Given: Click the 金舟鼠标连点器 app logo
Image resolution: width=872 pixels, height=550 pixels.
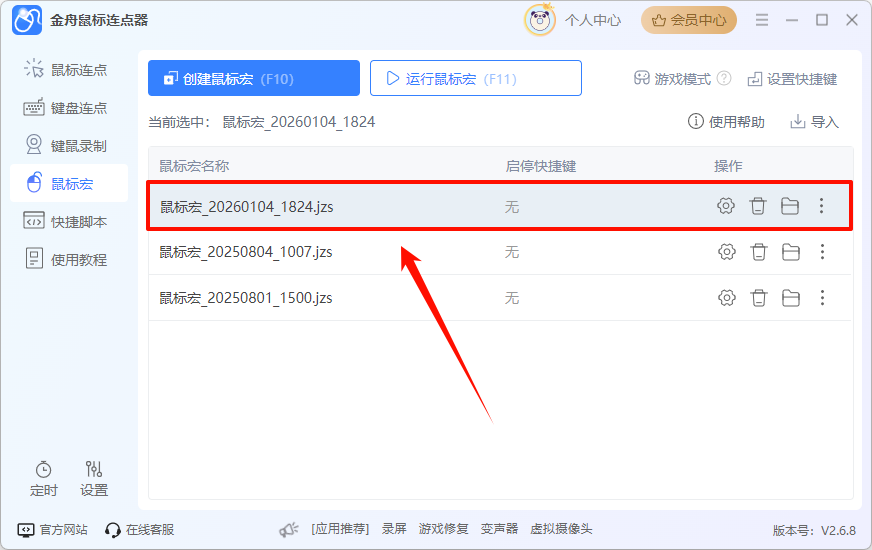Looking at the screenshot, I should pyautogui.click(x=27, y=20).
